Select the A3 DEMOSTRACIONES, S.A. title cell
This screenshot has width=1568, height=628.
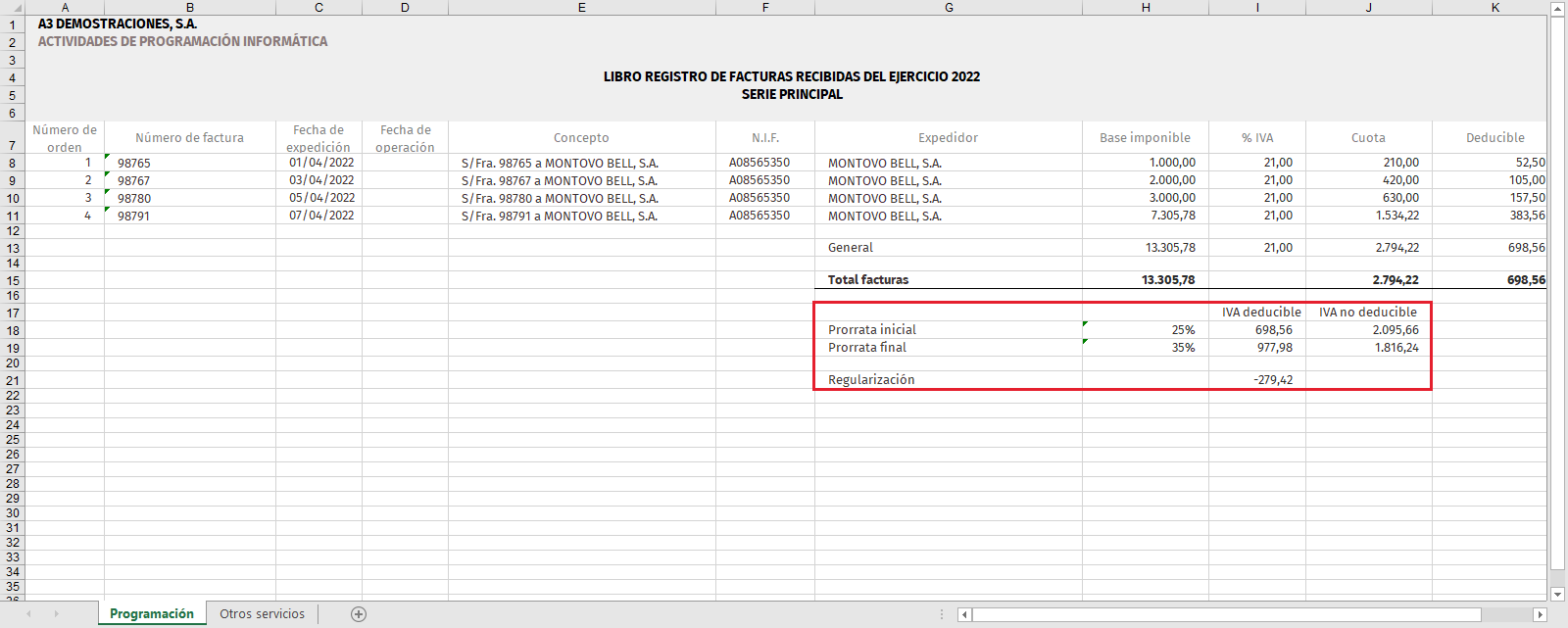pyautogui.click(x=118, y=24)
